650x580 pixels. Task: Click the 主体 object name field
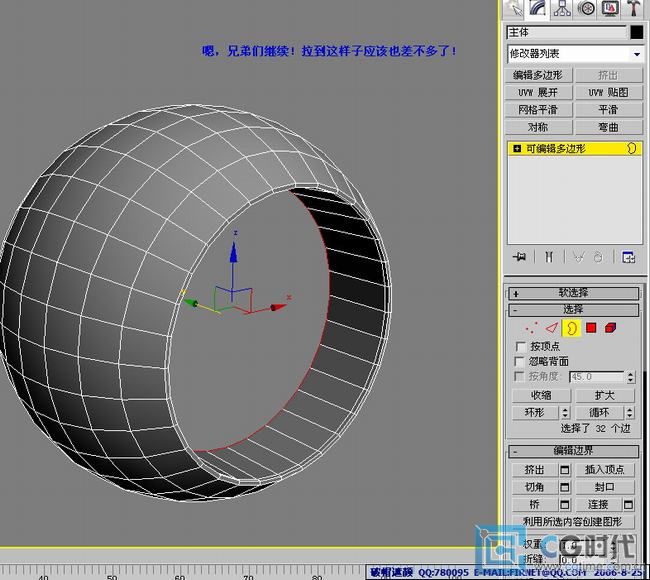pyautogui.click(x=567, y=32)
